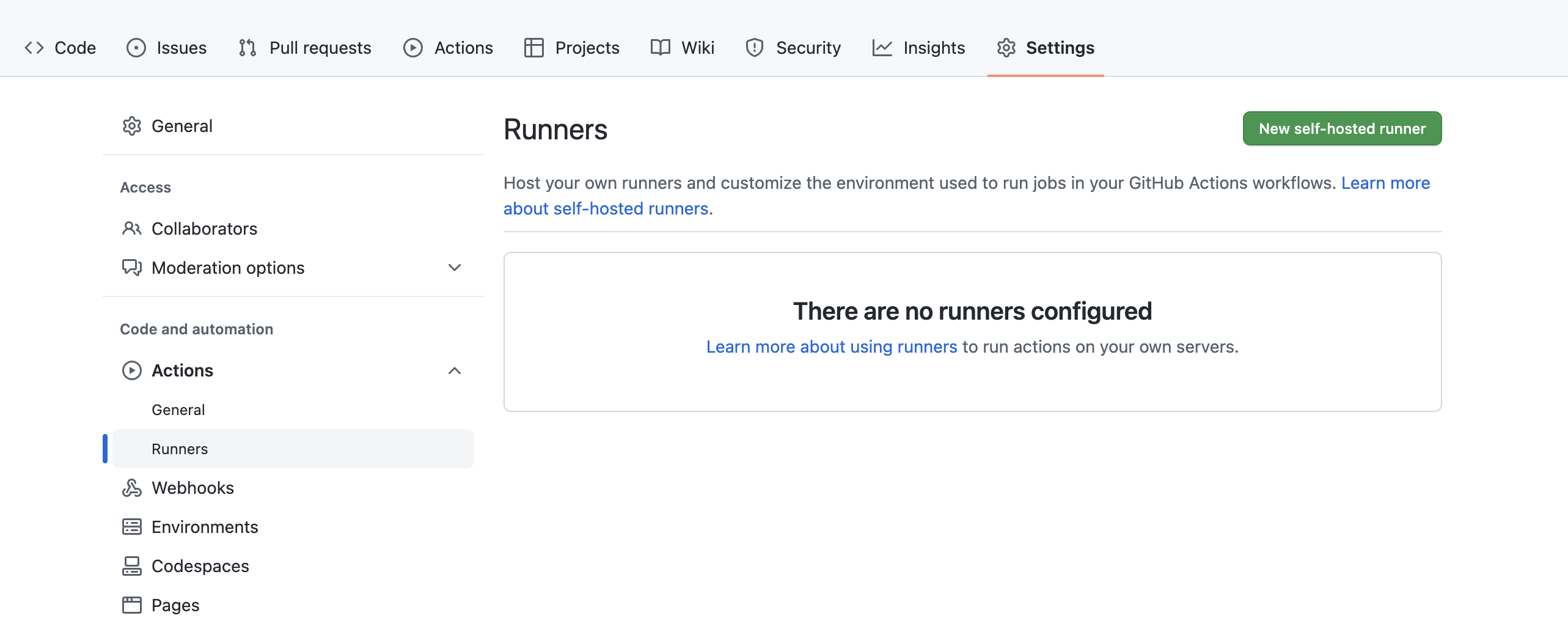This screenshot has width=1568, height=632.
Task: Click the Settings gear icon in top nav
Action: point(1006,48)
